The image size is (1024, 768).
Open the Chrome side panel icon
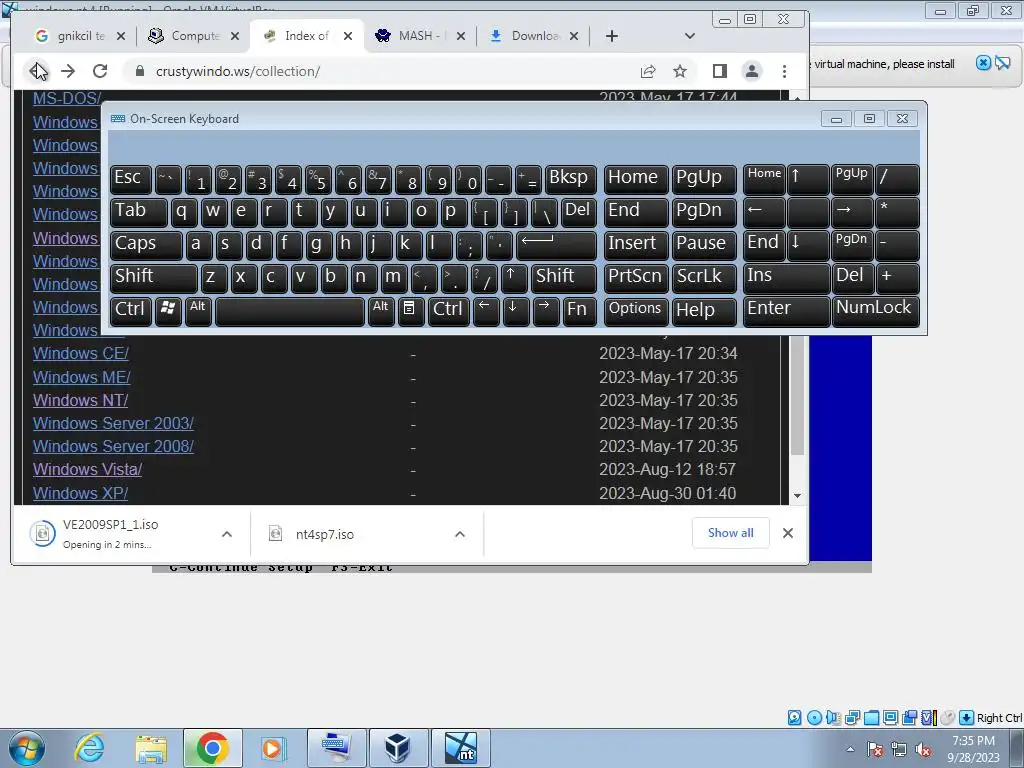click(x=720, y=71)
